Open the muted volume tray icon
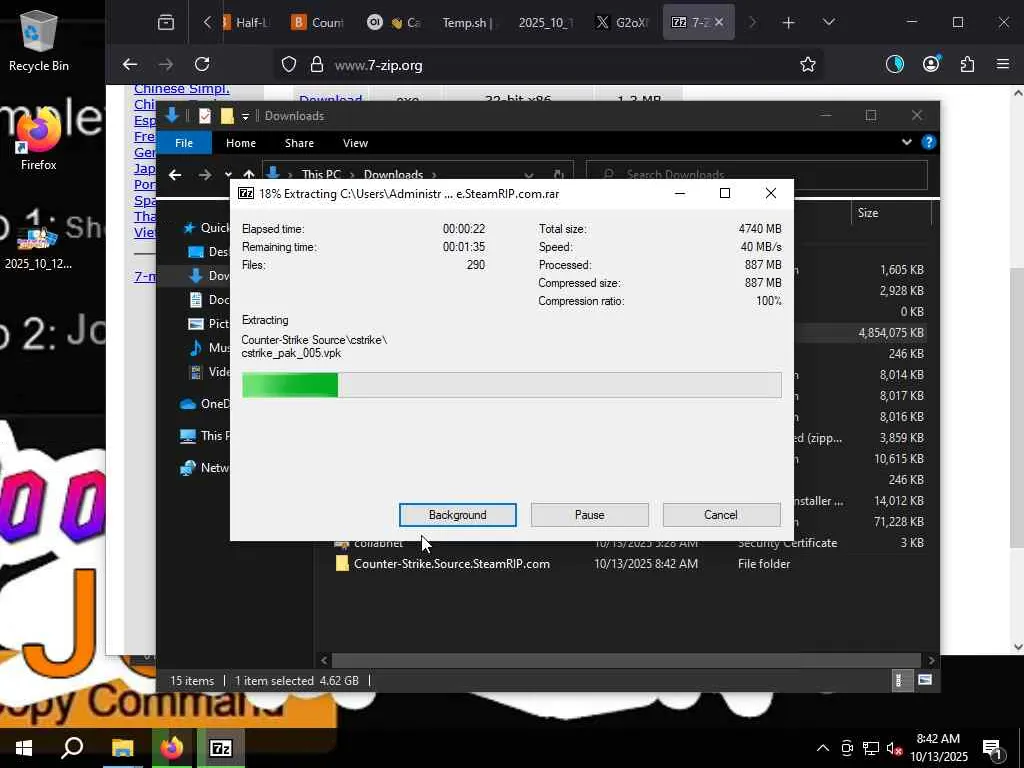1024x768 pixels. point(893,748)
